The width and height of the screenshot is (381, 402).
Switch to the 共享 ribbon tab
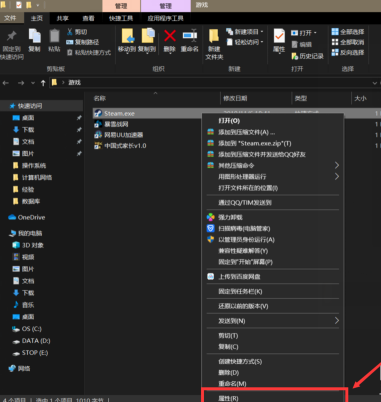(x=62, y=18)
